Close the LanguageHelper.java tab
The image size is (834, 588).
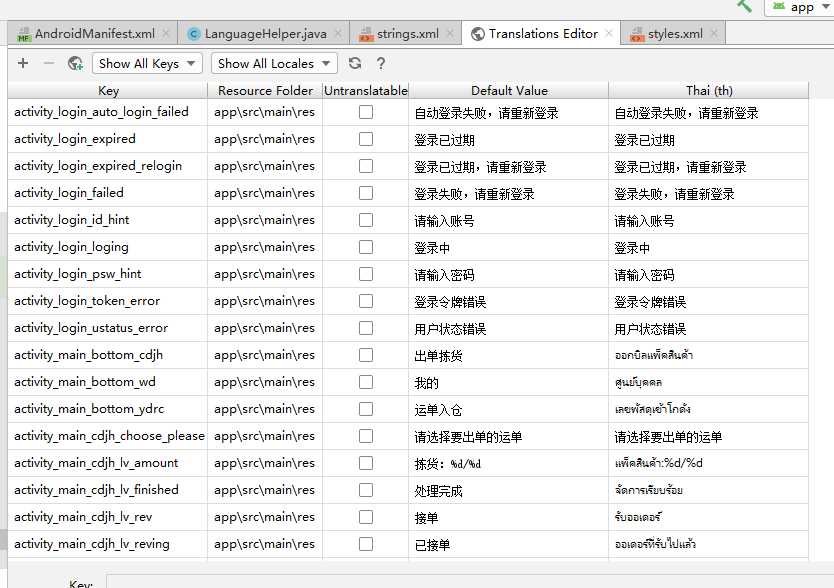click(338, 34)
